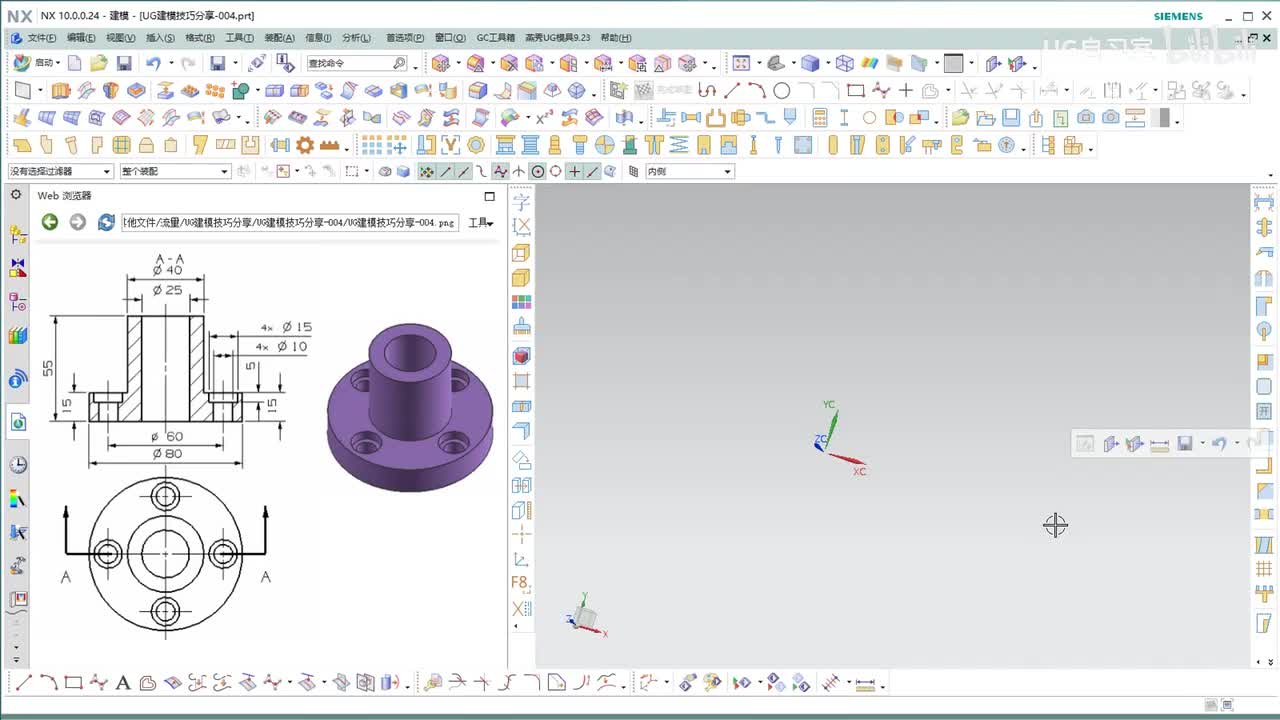Click the Web browser address field
Viewport: 1280px width, 720px height.
290,222
